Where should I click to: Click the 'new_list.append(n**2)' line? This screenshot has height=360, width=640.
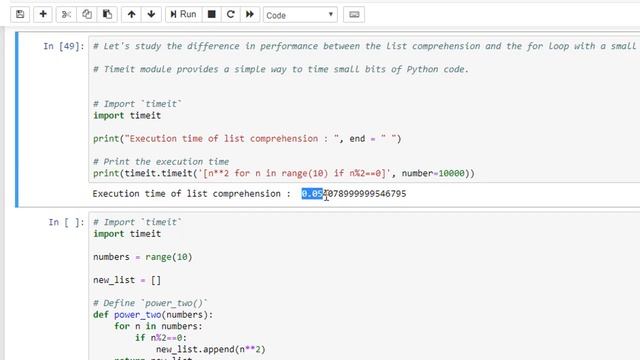[x=211, y=349]
